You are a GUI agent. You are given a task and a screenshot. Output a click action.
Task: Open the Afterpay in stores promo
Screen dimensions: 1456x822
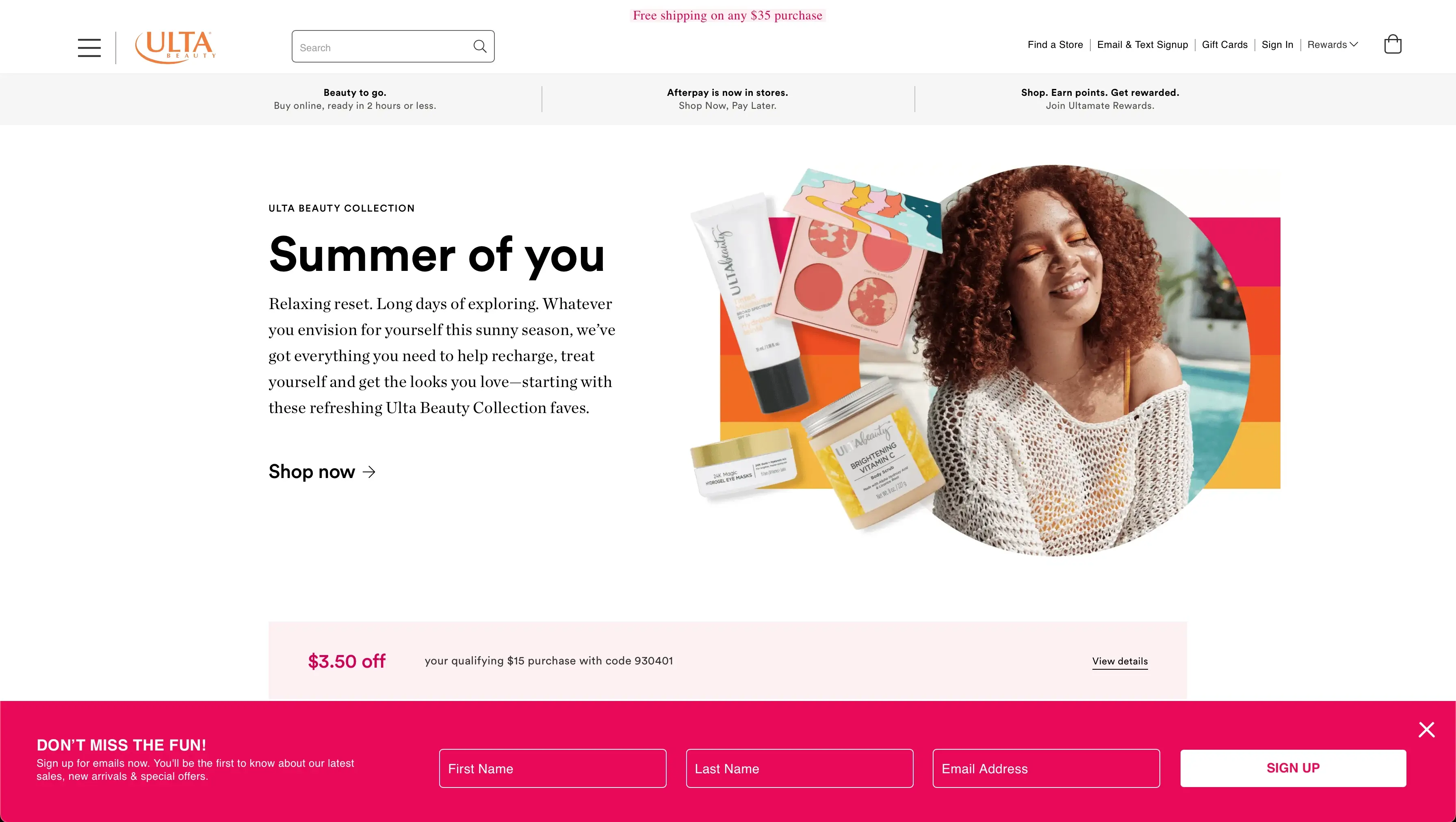[x=728, y=99]
